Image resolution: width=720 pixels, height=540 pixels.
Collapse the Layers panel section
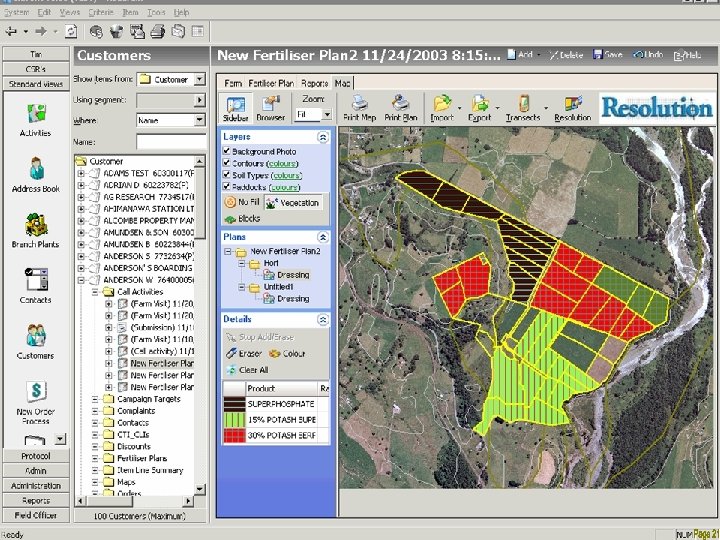coord(323,137)
